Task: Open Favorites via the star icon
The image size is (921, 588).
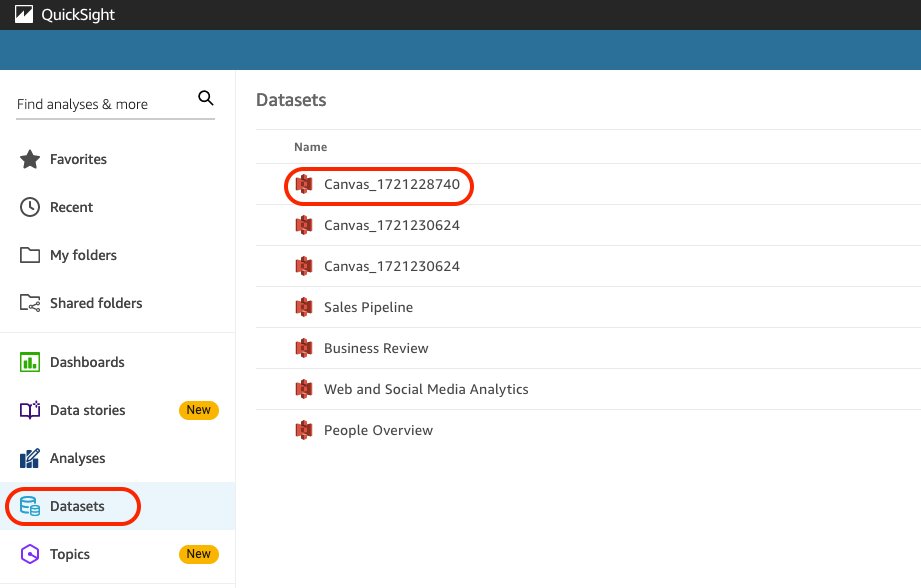Action: tap(30, 159)
